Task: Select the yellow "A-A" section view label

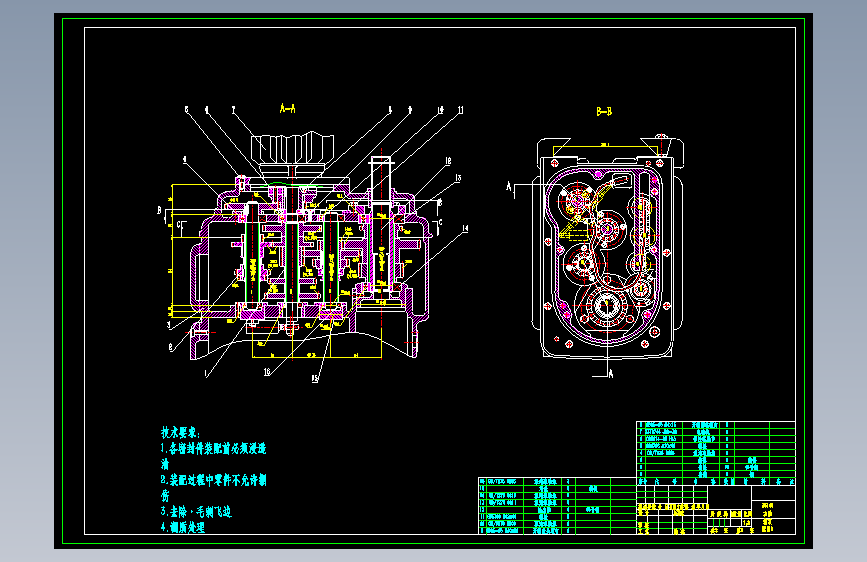Action: (x=288, y=108)
